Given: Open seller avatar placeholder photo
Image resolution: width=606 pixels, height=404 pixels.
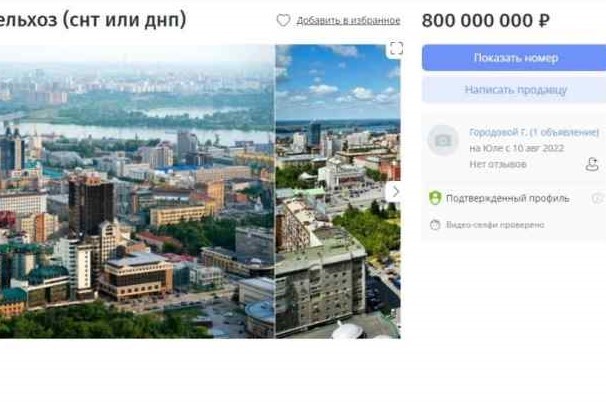Looking at the screenshot, I should click(443, 140).
